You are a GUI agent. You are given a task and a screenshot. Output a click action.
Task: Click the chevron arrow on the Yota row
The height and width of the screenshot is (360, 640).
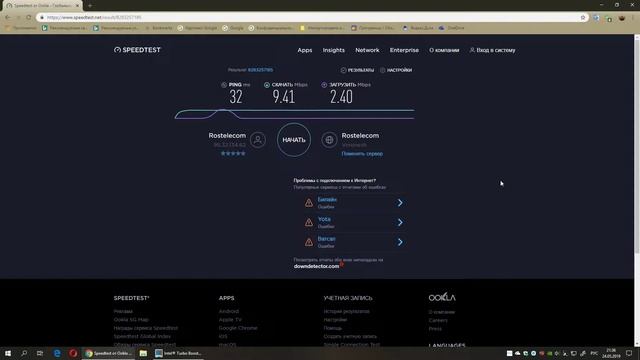pyautogui.click(x=400, y=222)
